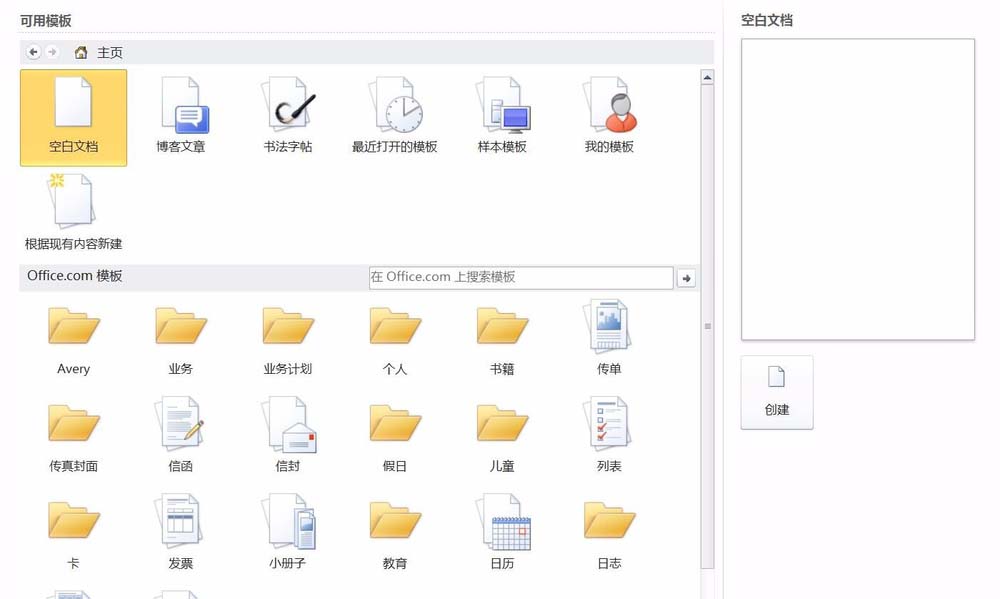Select 根据现有内容新建 new from existing
The width and height of the screenshot is (1000, 599).
(73, 213)
